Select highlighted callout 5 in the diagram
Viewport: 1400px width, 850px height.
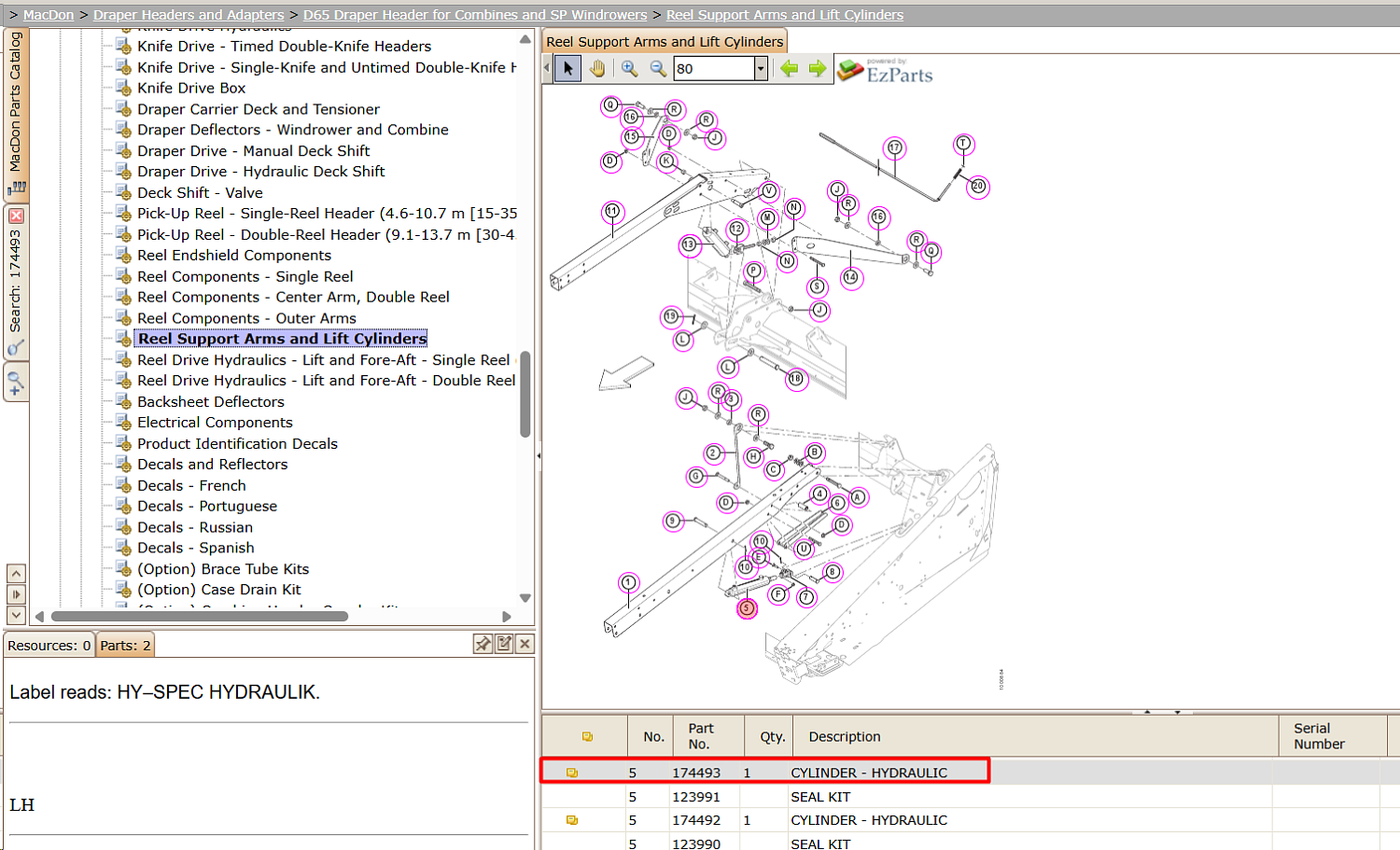[747, 608]
